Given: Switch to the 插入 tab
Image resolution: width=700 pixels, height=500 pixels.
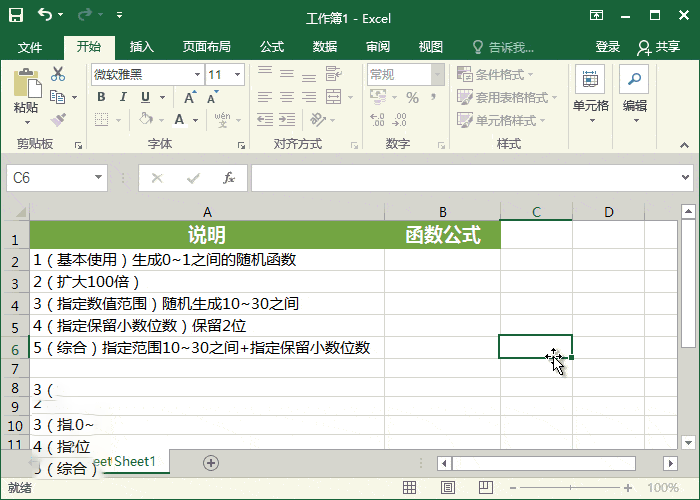Looking at the screenshot, I should click(x=142, y=47).
